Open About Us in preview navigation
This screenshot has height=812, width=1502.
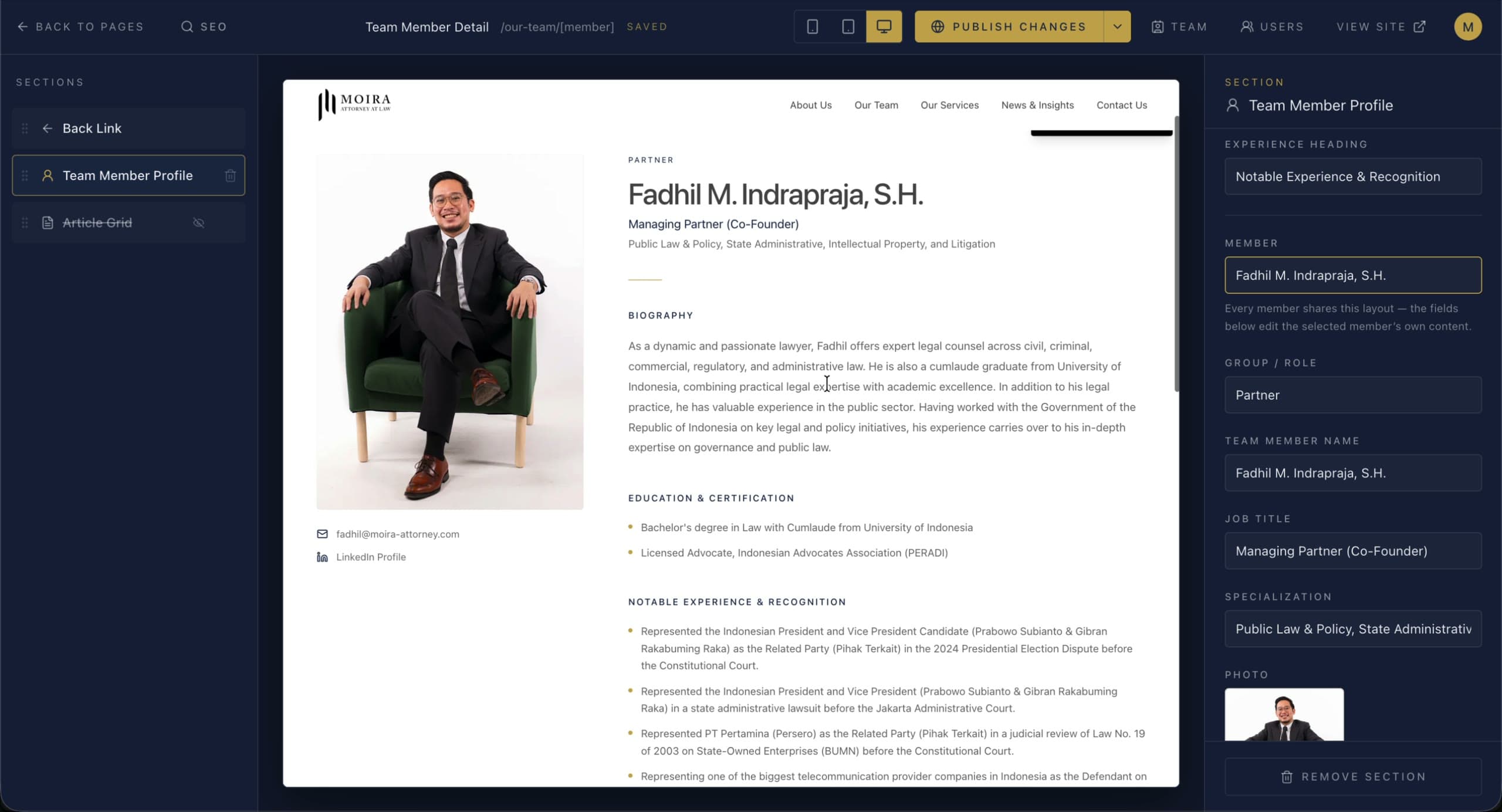pos(810,105)
